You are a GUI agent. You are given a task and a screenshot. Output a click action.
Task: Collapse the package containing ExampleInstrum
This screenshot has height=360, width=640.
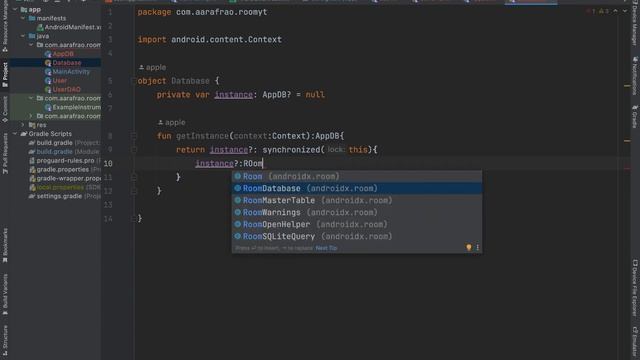pyautogui.click(x=31, y=98)
